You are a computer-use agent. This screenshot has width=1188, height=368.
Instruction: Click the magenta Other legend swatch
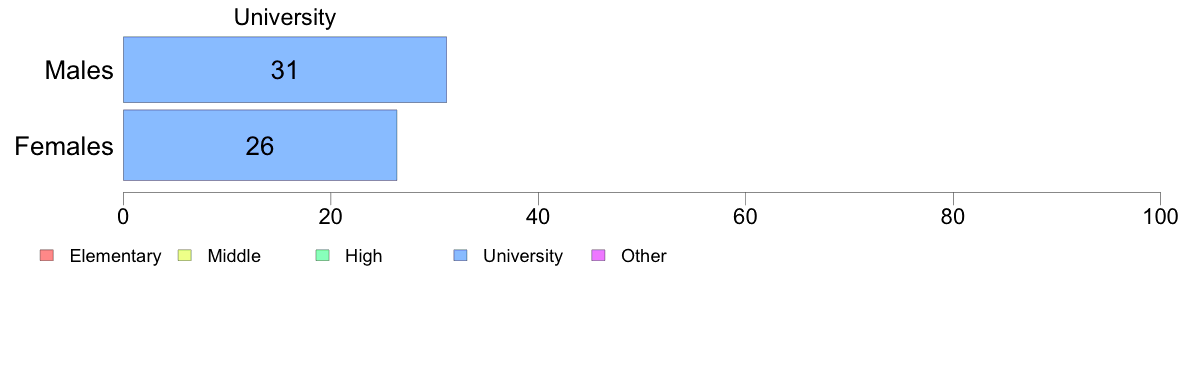(x=597, y=256)
